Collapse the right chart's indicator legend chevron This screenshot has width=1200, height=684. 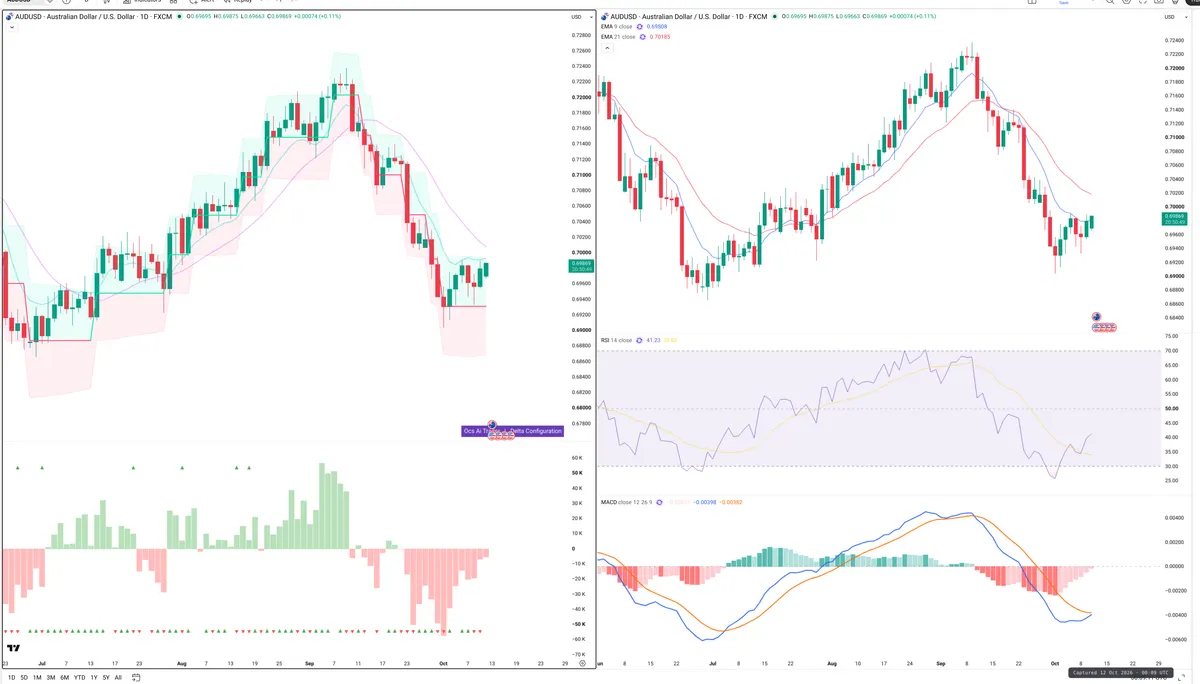click(x=609, y=49)
